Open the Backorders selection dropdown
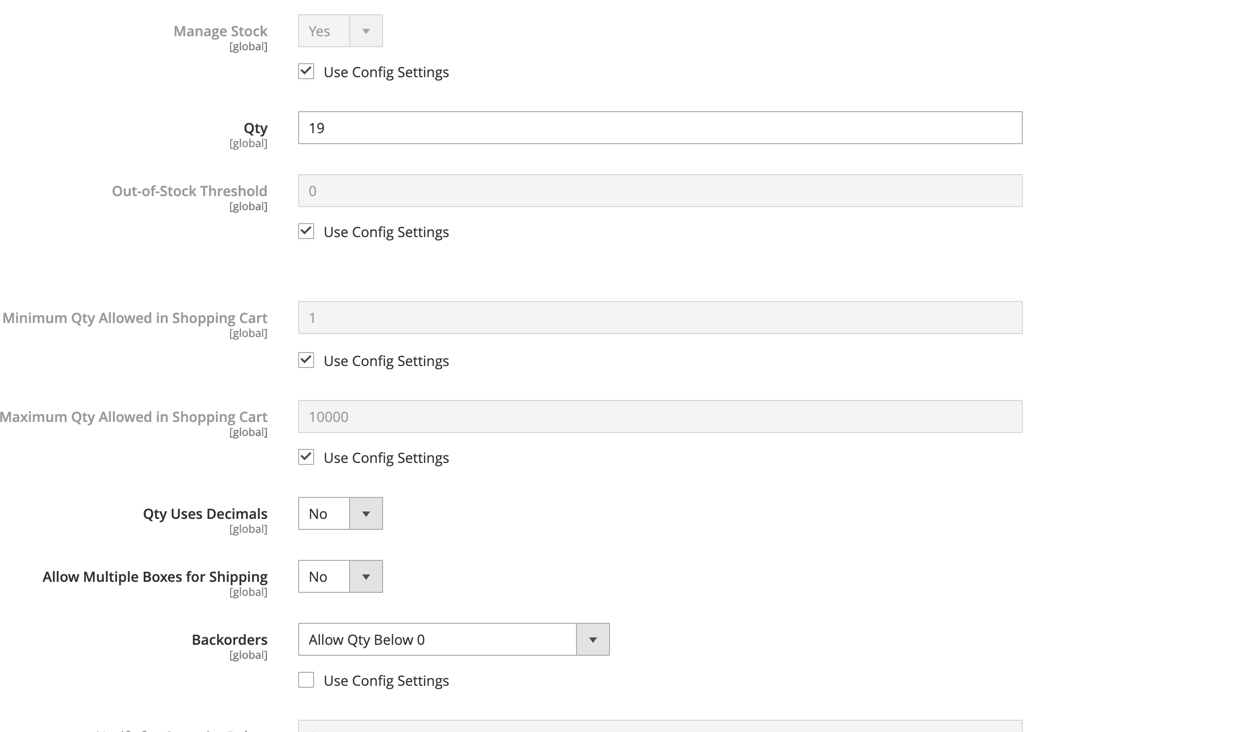Viewport: 1253px width, 732px height. (x=453, y=639)
